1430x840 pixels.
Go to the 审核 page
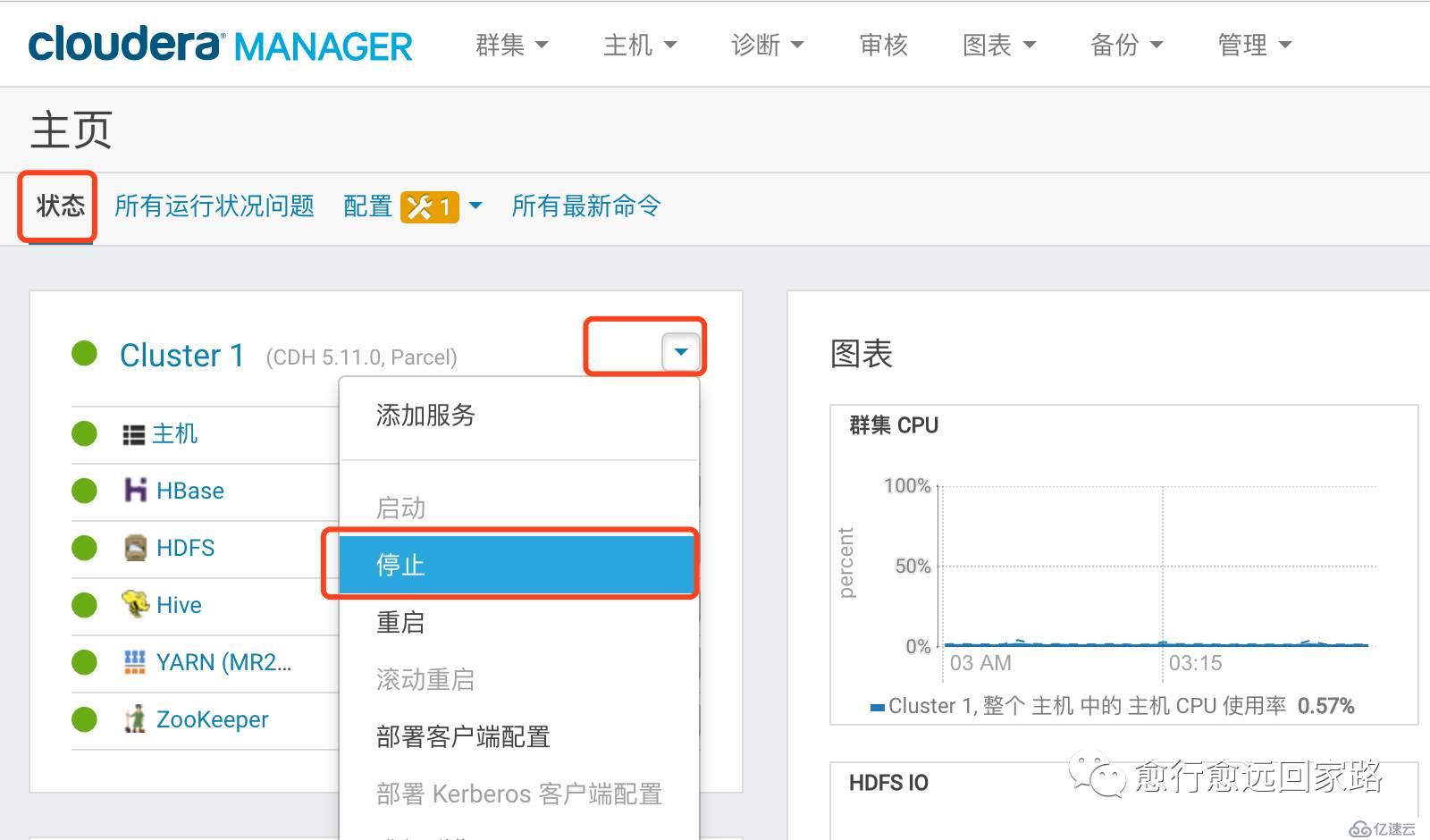tap(883, 45)
